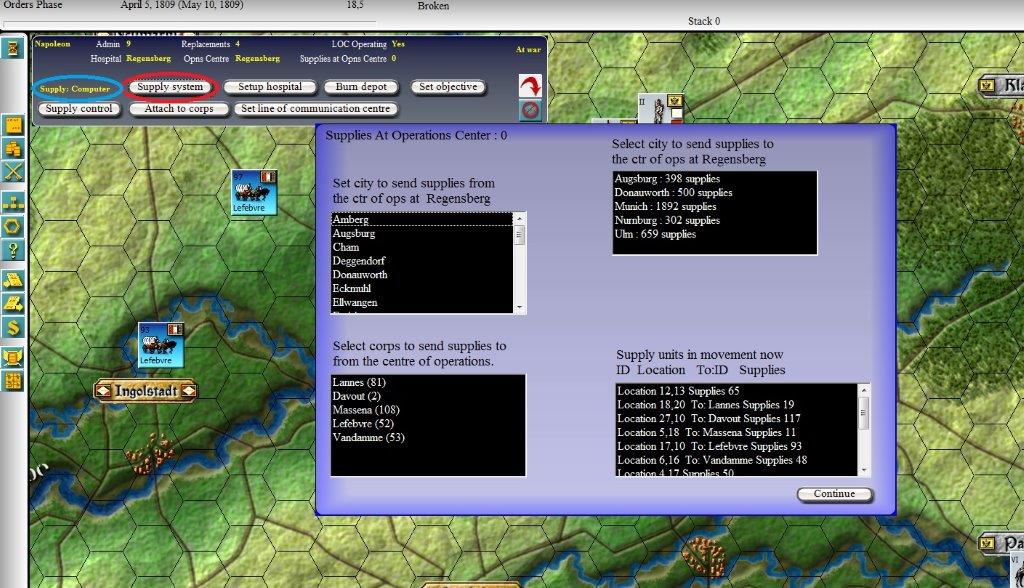Select Ulm : 659 supplies entry
The width and height of the screenshot is (1024, 588).
click(714, 234)
